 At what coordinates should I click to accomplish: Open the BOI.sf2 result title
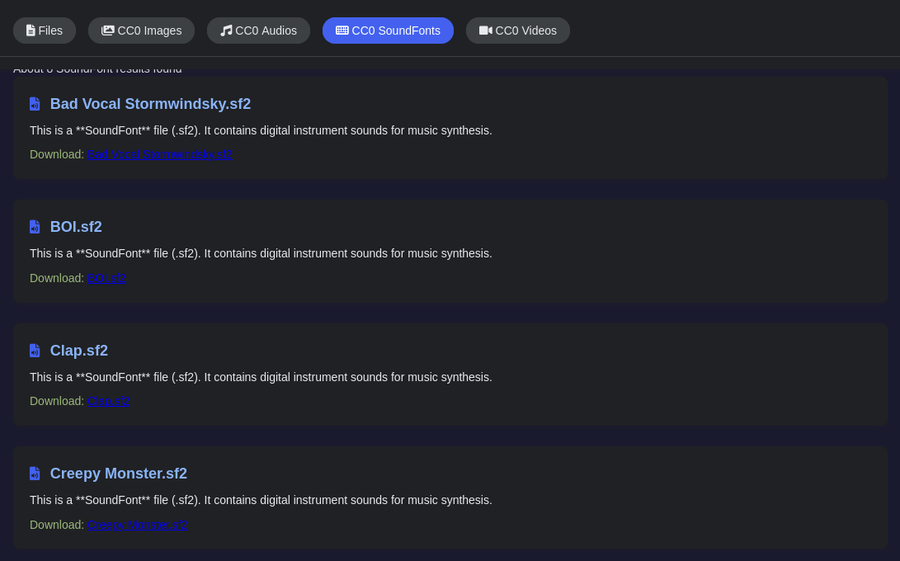76,227
